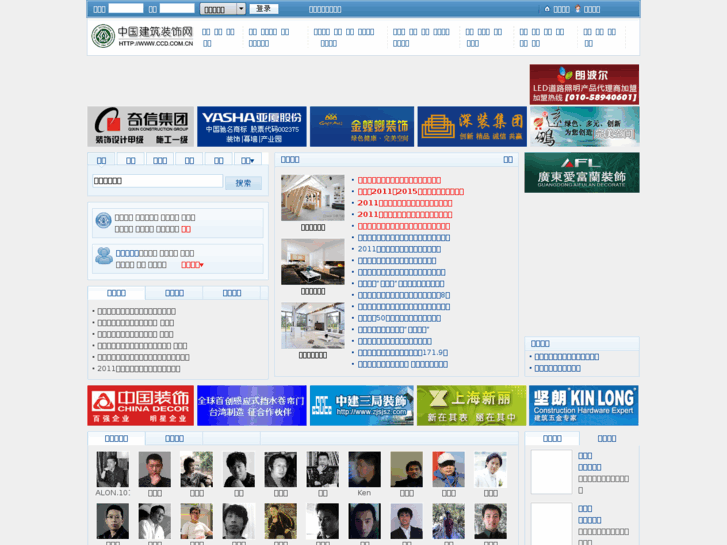The image size is (727, 545).
Task: Open the 中建三局装饰 banner
Action: point(362,405)
